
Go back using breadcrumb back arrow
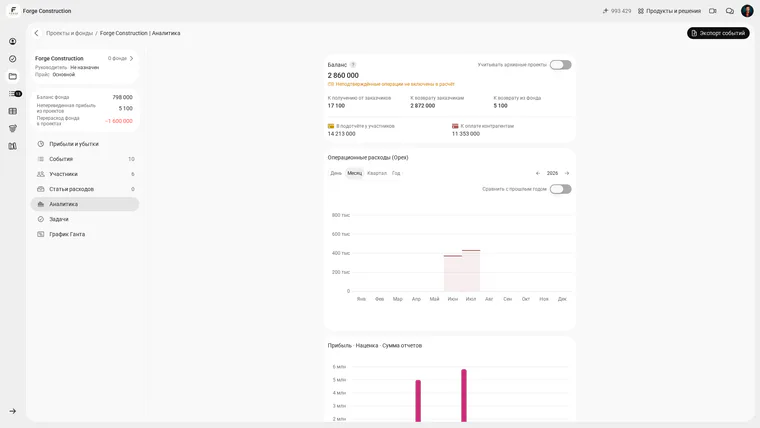coord(36,33)
